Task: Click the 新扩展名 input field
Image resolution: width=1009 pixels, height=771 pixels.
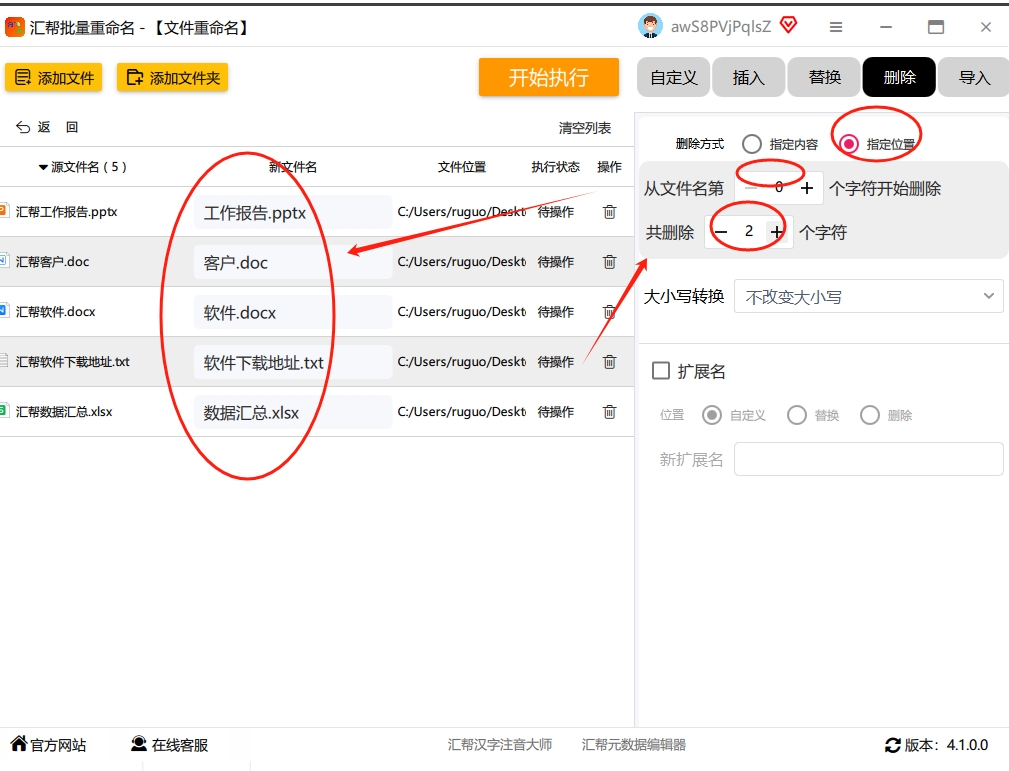Action: 869,459
